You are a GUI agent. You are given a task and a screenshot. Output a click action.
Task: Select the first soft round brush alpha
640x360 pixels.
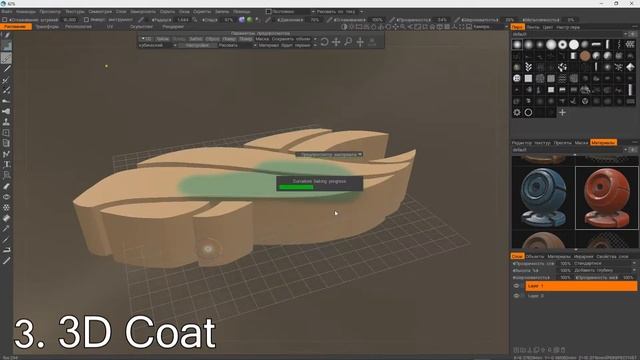pyautogui.click(x=517, y=44)
